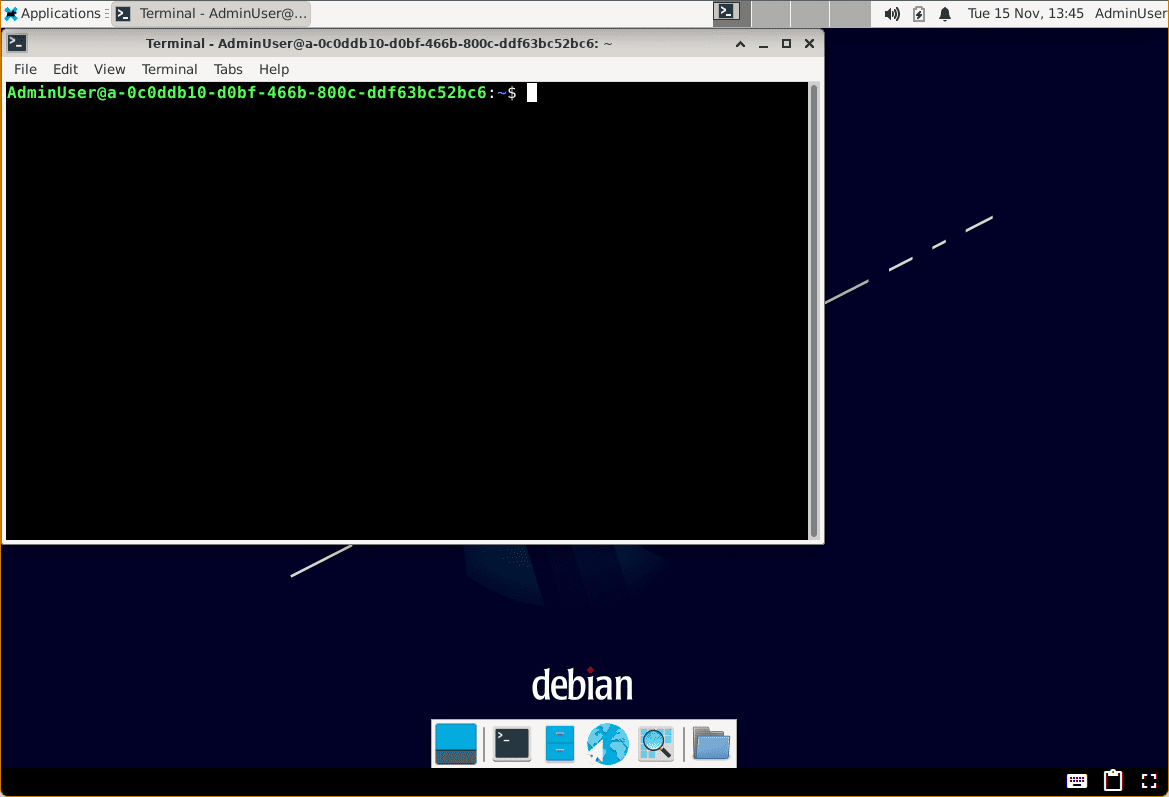Open the volume control icon

(x=892, y=13)
